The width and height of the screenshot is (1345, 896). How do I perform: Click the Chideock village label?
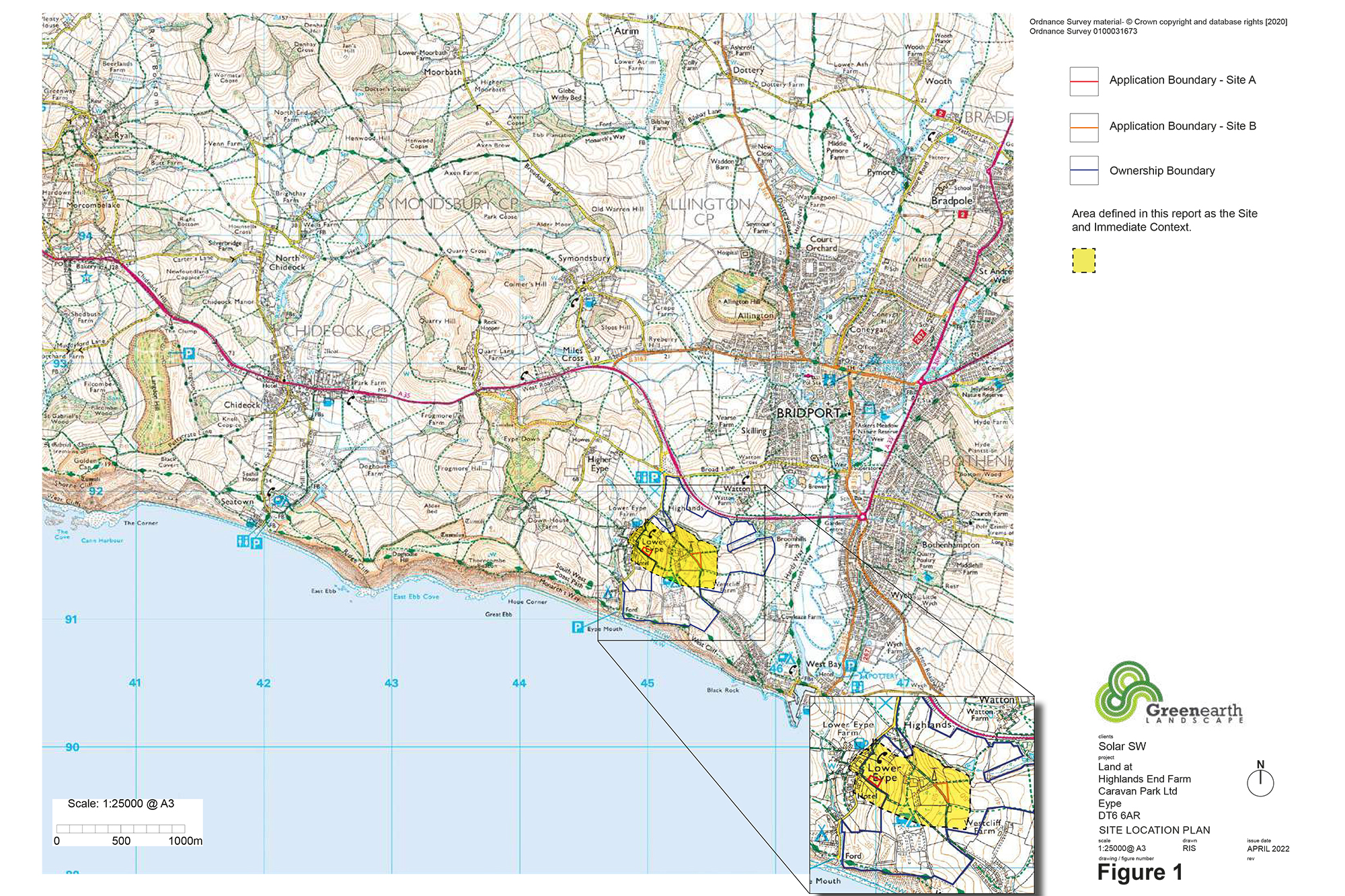coord(241,405)
